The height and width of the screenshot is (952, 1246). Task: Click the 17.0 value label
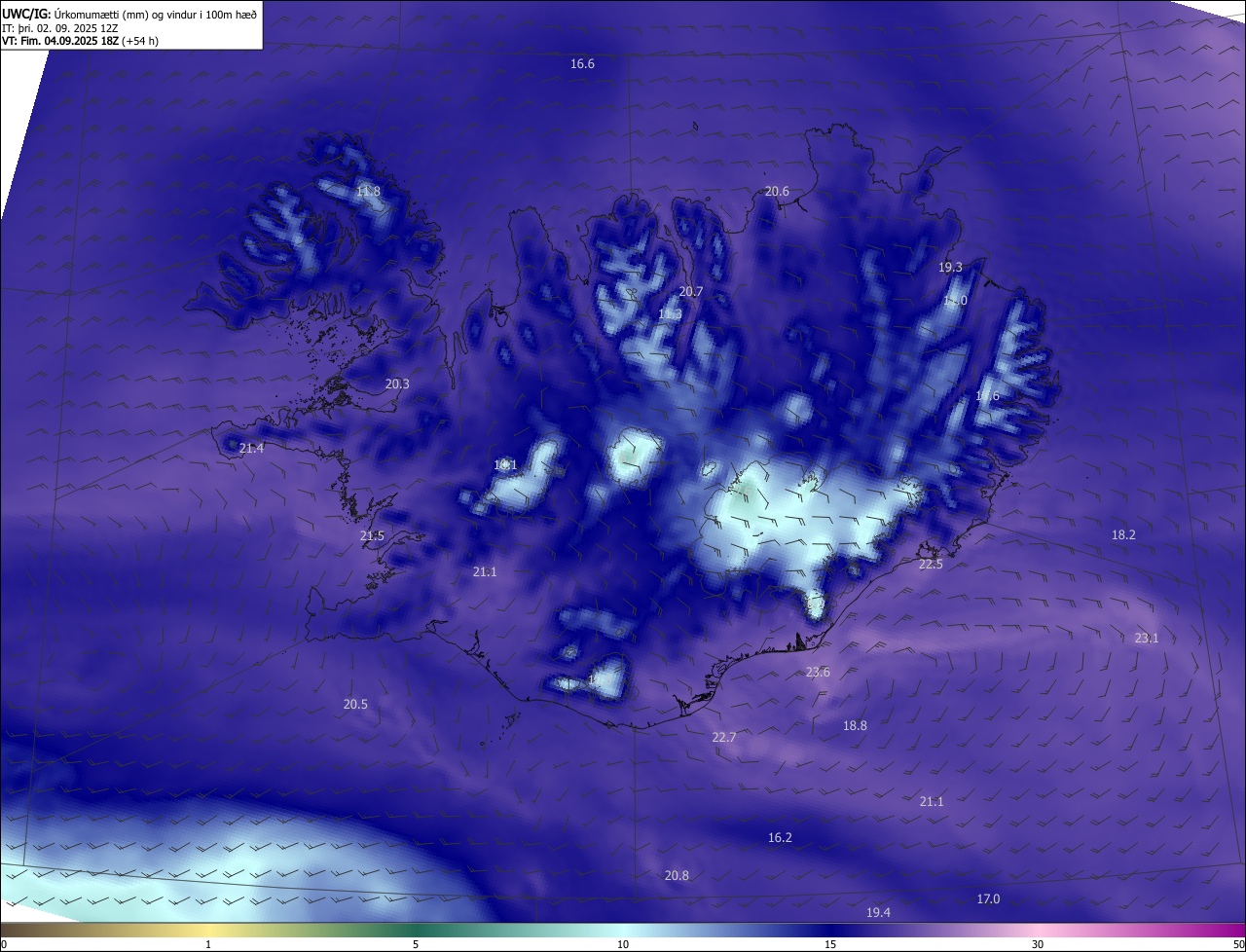pos(988,898)
